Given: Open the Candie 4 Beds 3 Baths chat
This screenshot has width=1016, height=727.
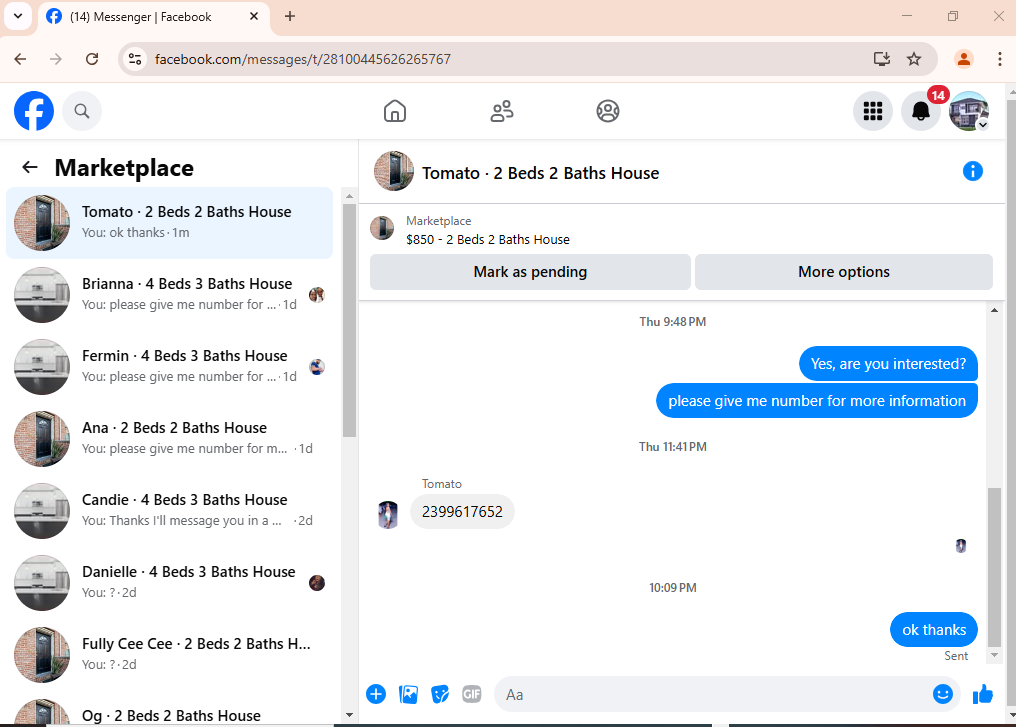Looking at the screenshot, I should 169,510.
